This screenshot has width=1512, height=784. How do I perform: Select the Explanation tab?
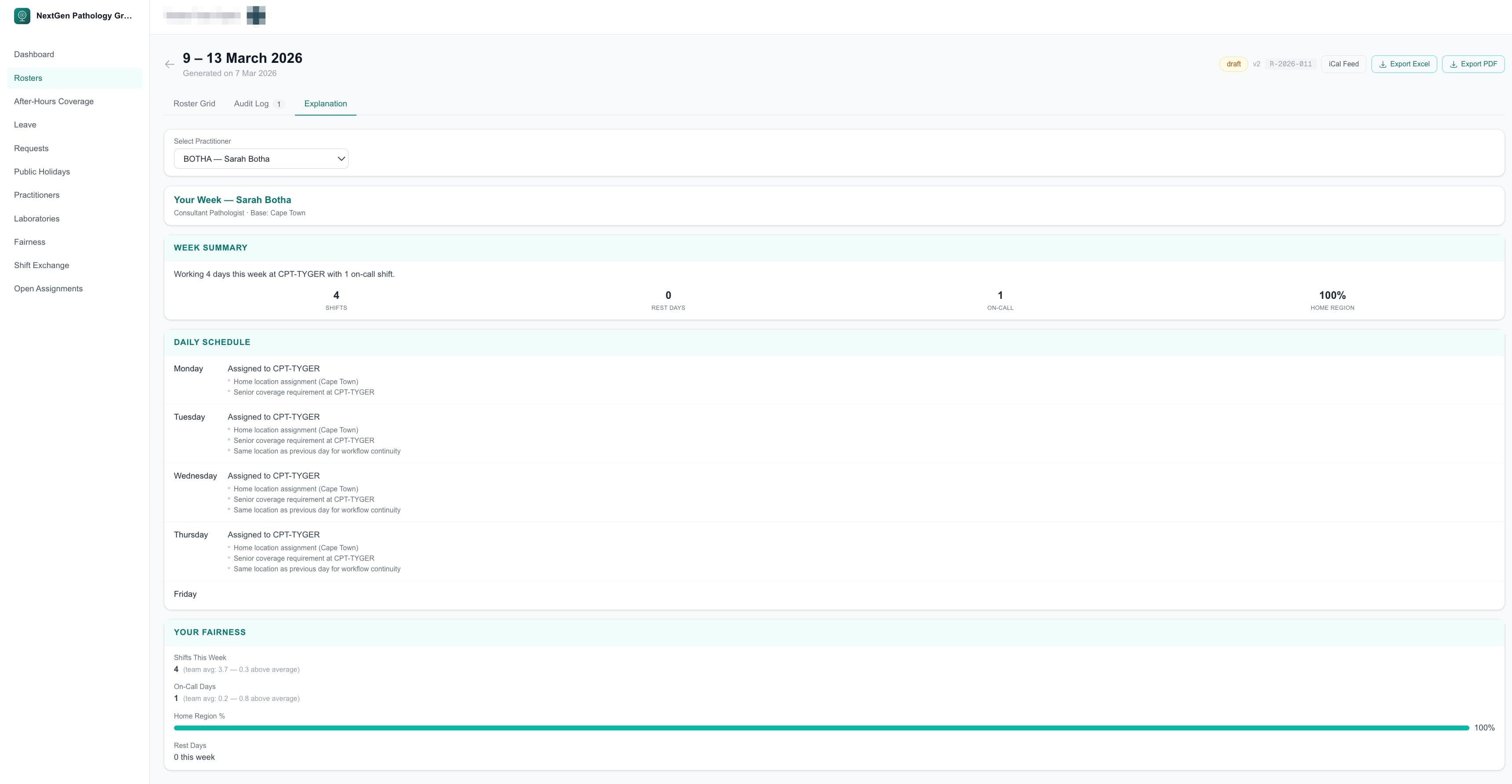[325, 104]
